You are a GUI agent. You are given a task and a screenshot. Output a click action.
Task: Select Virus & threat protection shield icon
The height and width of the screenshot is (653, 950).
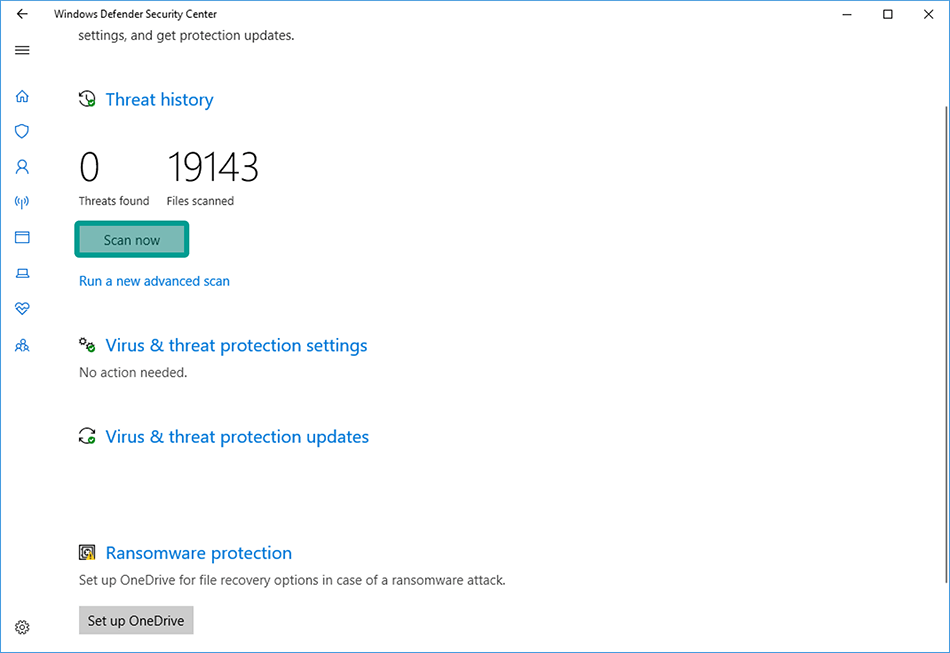[x=22, y=131]
